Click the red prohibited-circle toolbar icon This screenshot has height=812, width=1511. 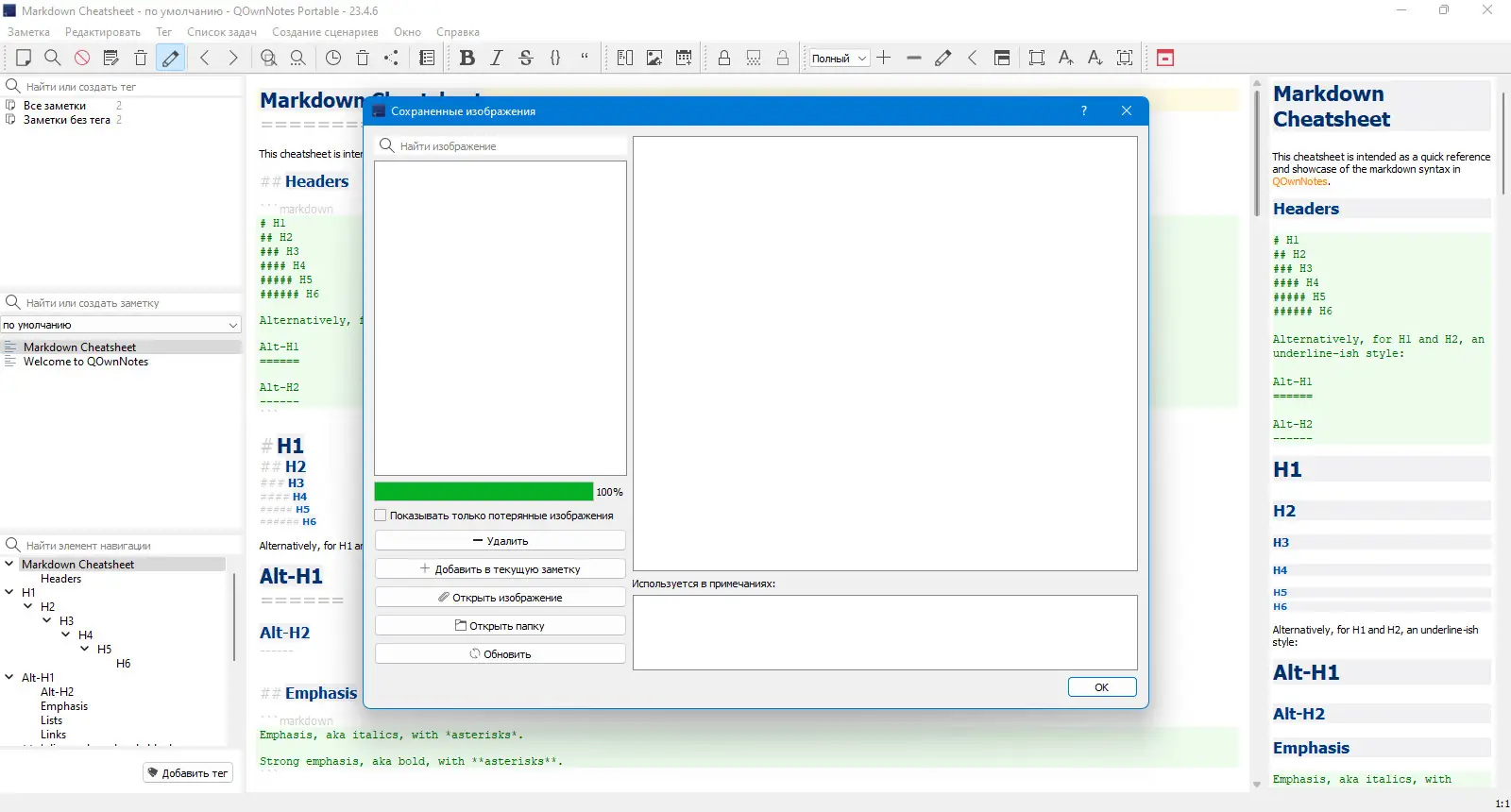click(82, 58)
